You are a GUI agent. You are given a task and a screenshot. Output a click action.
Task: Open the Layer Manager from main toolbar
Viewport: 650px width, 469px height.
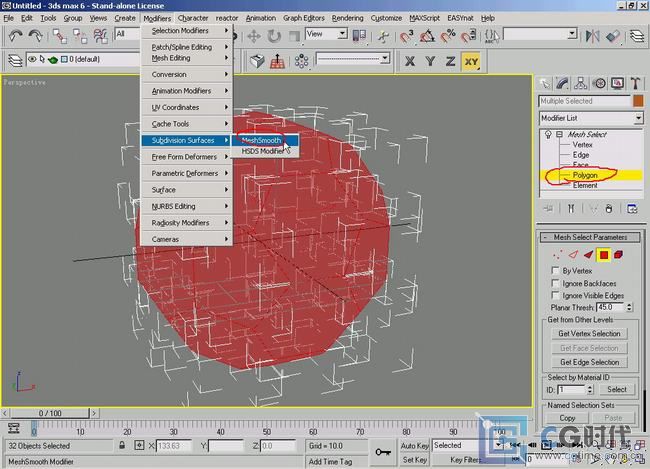click(637, 36)
